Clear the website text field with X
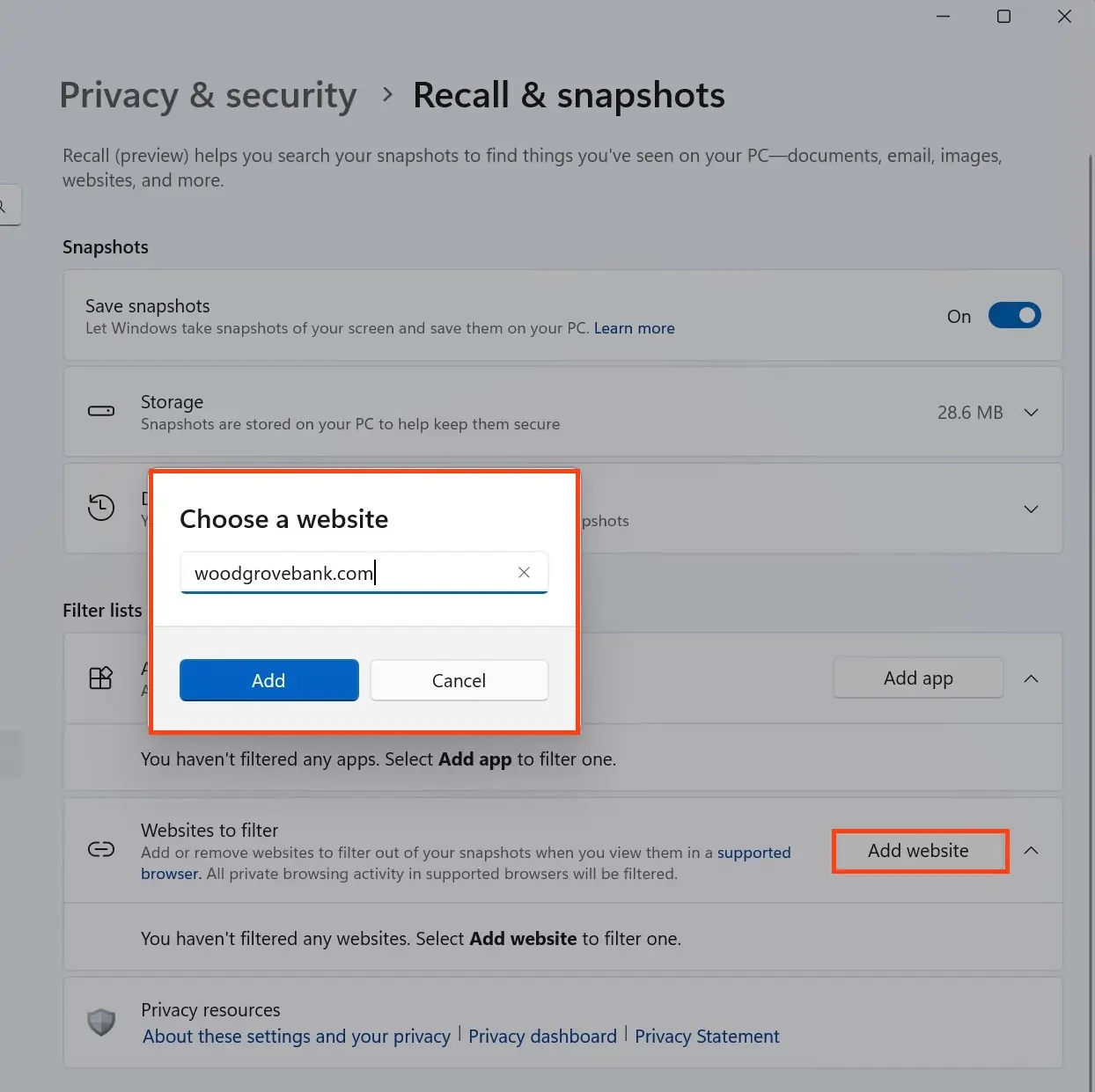1095x1092 pixels. (x=524, y=573)
